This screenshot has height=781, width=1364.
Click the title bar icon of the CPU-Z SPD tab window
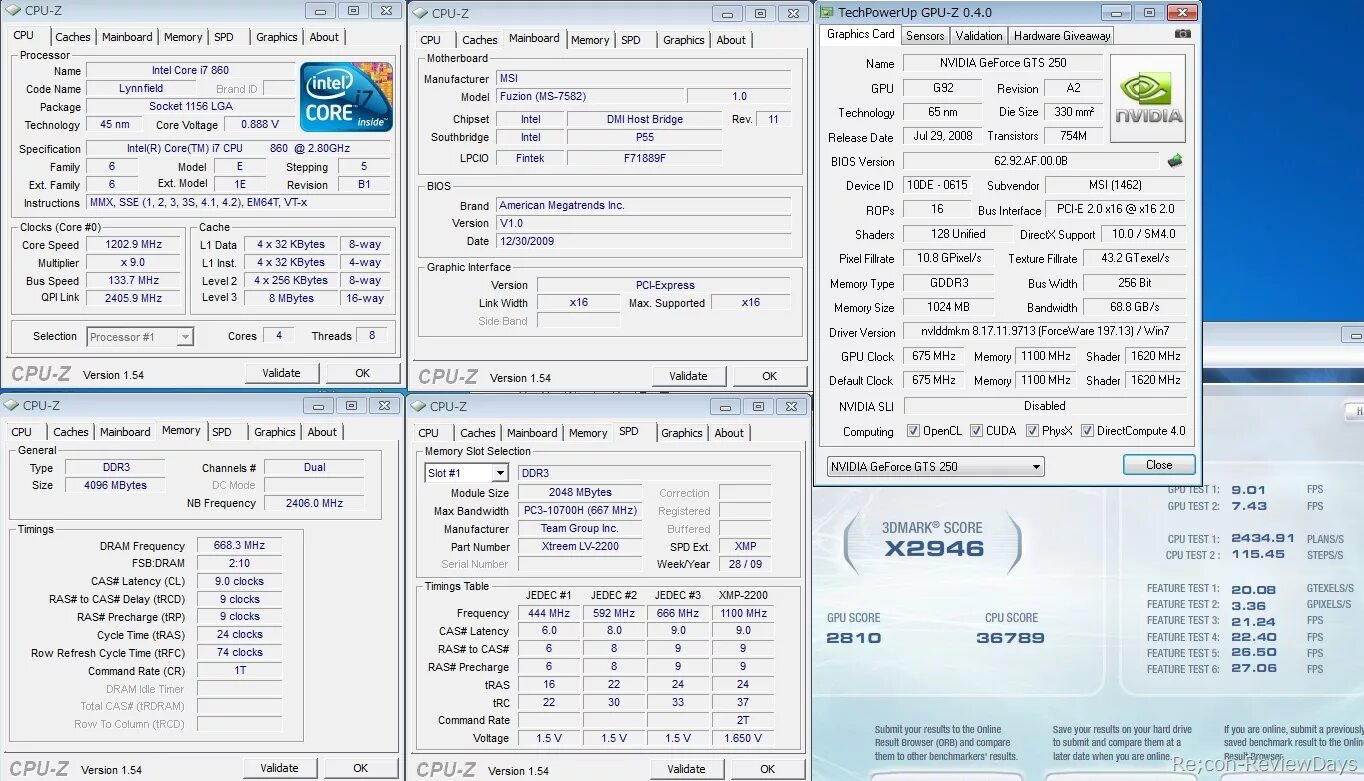coord(419,406)
